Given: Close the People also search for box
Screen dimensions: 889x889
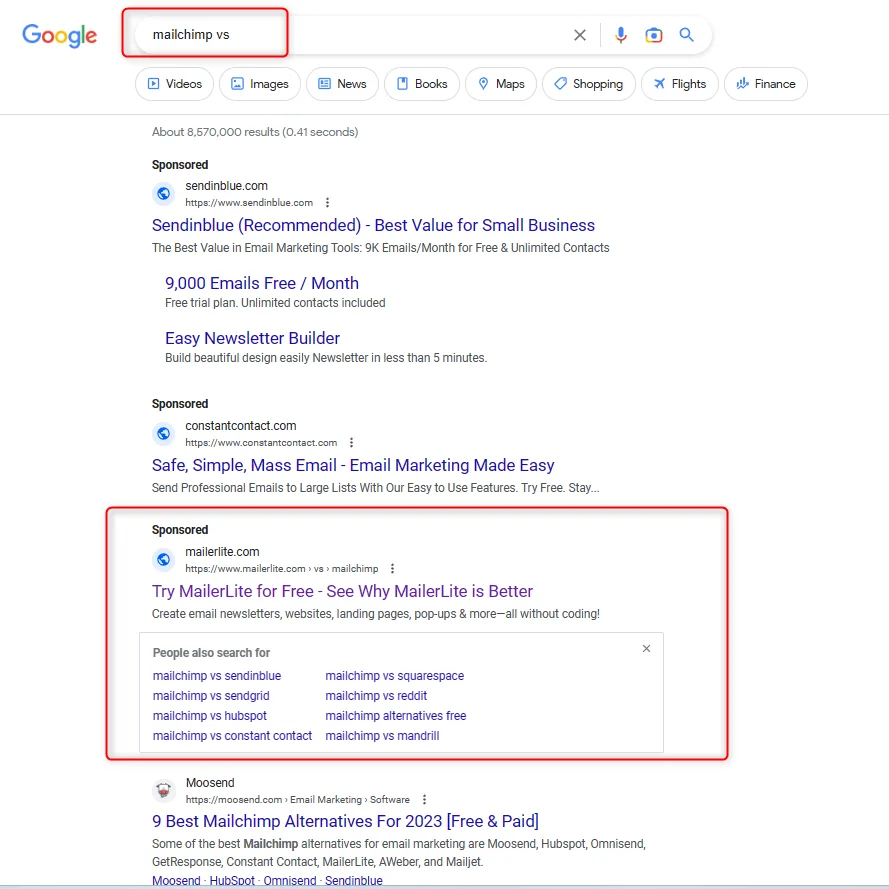Looking at the screenshot, I should pyautogui.click(x=646, y=649).
